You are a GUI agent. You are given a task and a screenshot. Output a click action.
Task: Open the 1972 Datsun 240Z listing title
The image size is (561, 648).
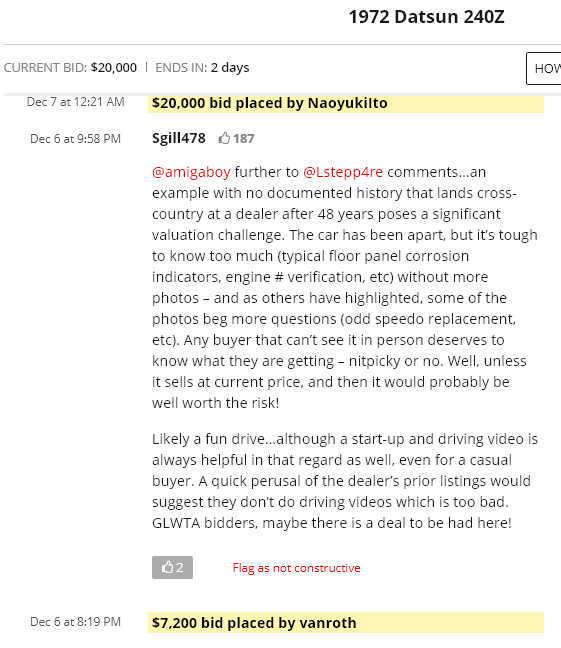pos(427,17)
